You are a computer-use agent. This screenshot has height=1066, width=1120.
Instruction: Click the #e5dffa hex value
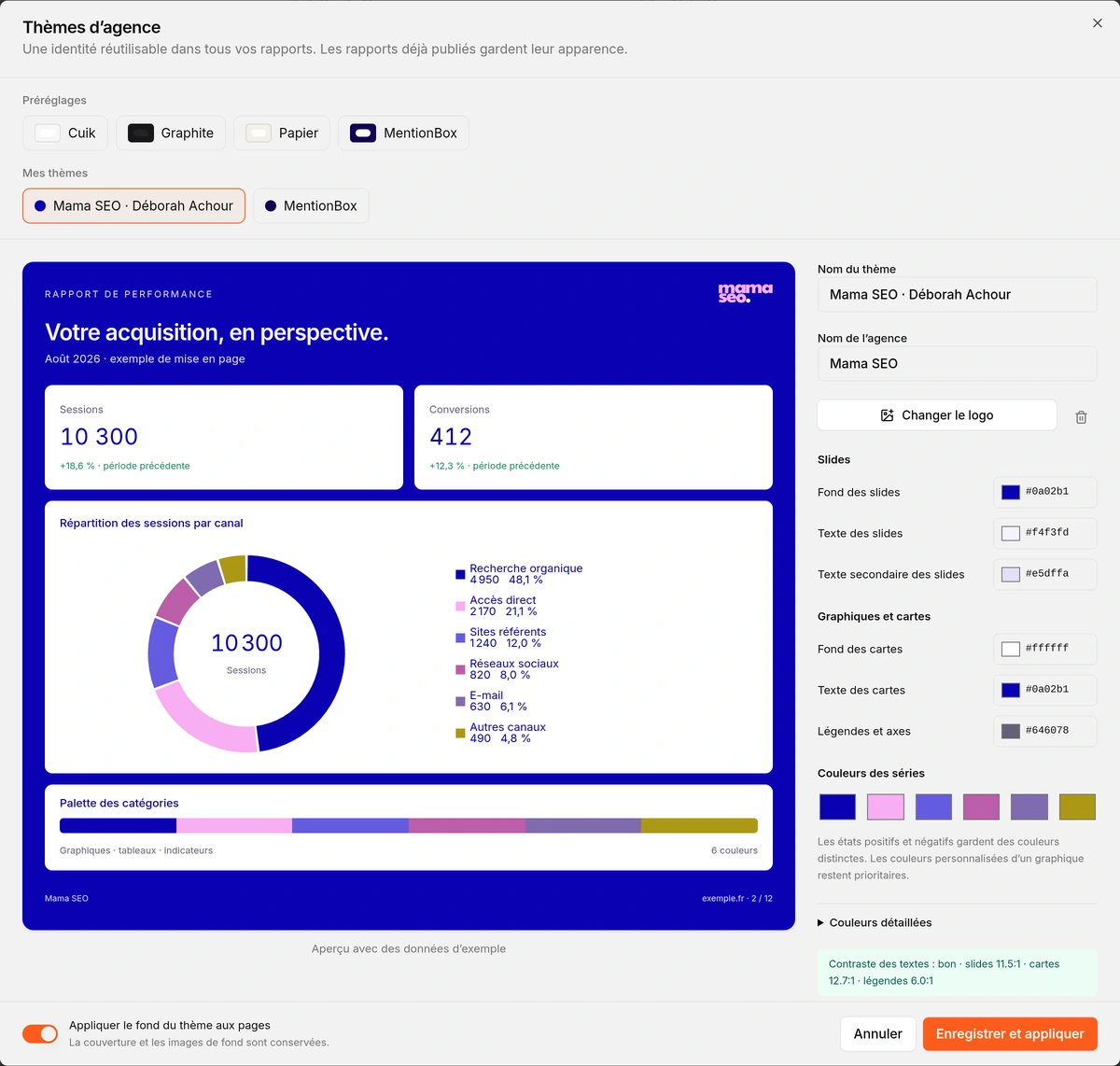[1047, 573]
